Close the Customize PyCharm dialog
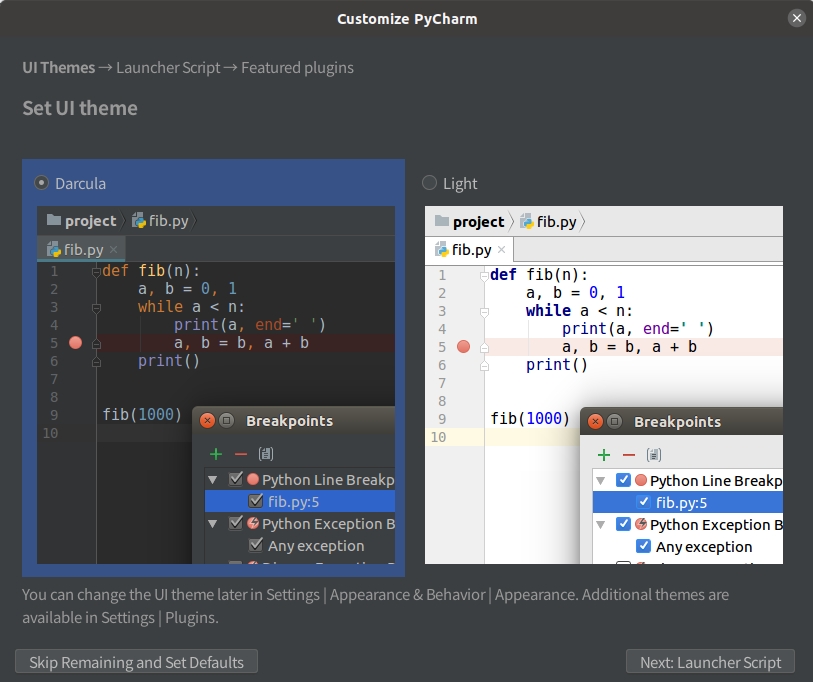The width and height of the screenshot is (813, 682). pos(796,18)
